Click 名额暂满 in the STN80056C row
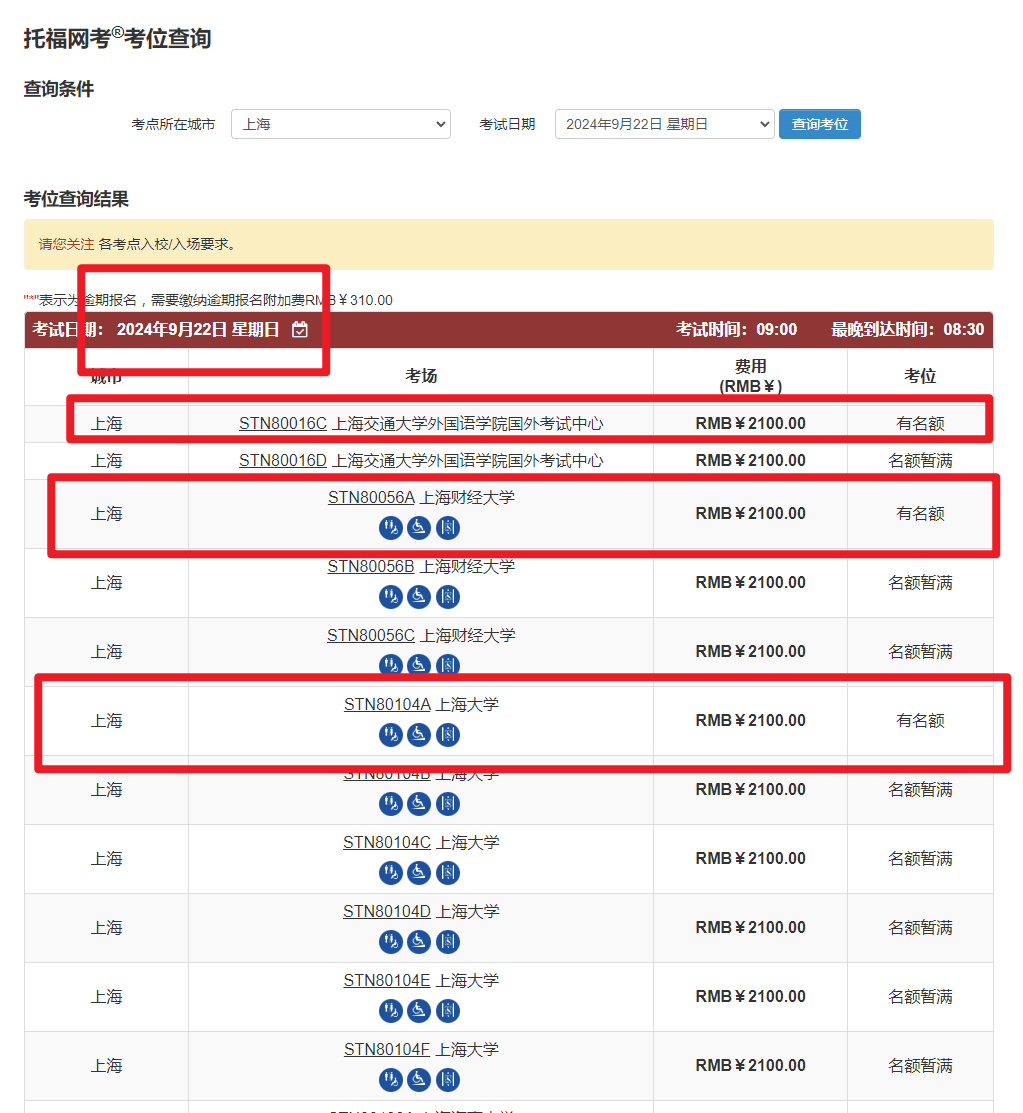 pos(920,652)
